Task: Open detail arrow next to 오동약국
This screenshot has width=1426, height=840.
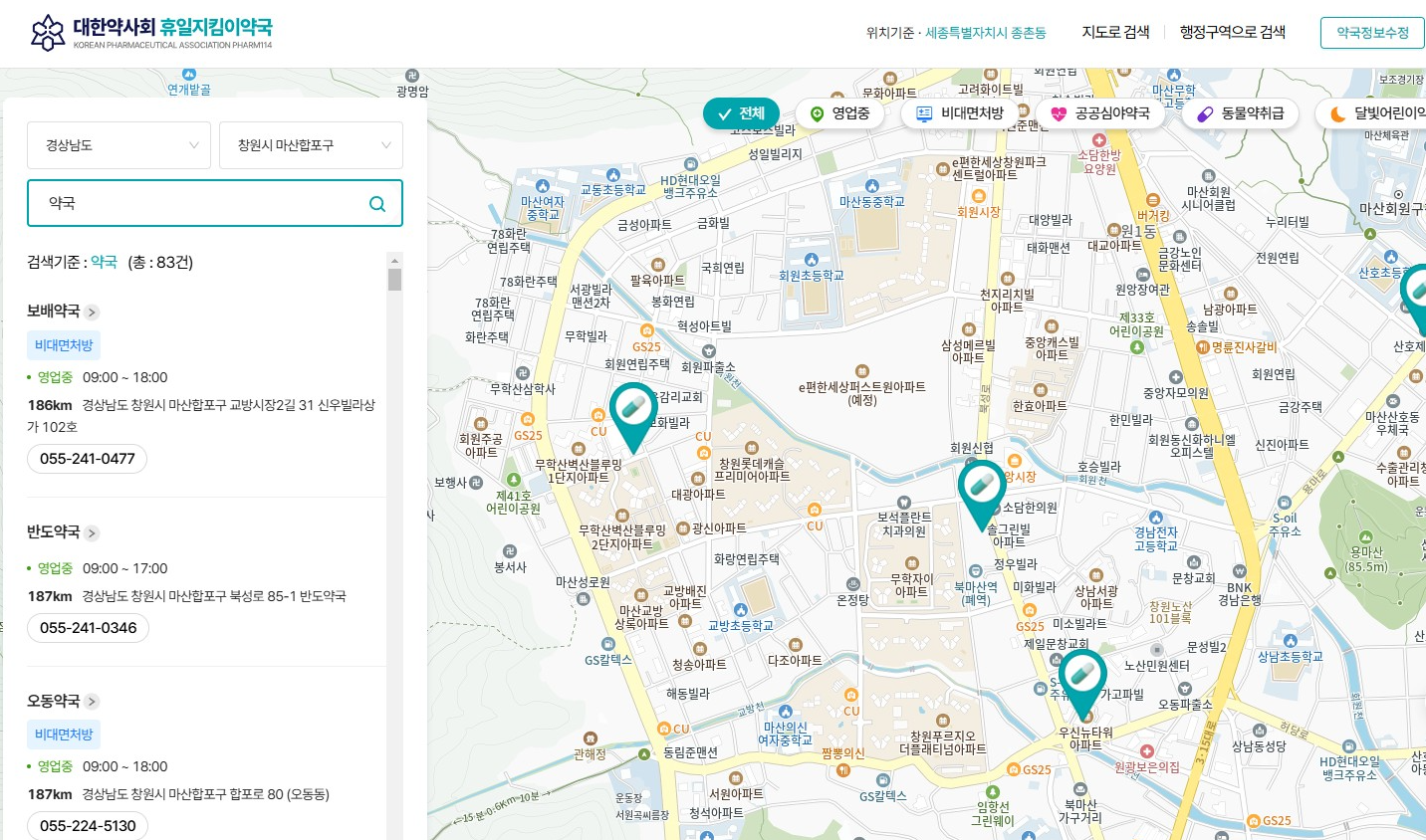Action: 92,702
